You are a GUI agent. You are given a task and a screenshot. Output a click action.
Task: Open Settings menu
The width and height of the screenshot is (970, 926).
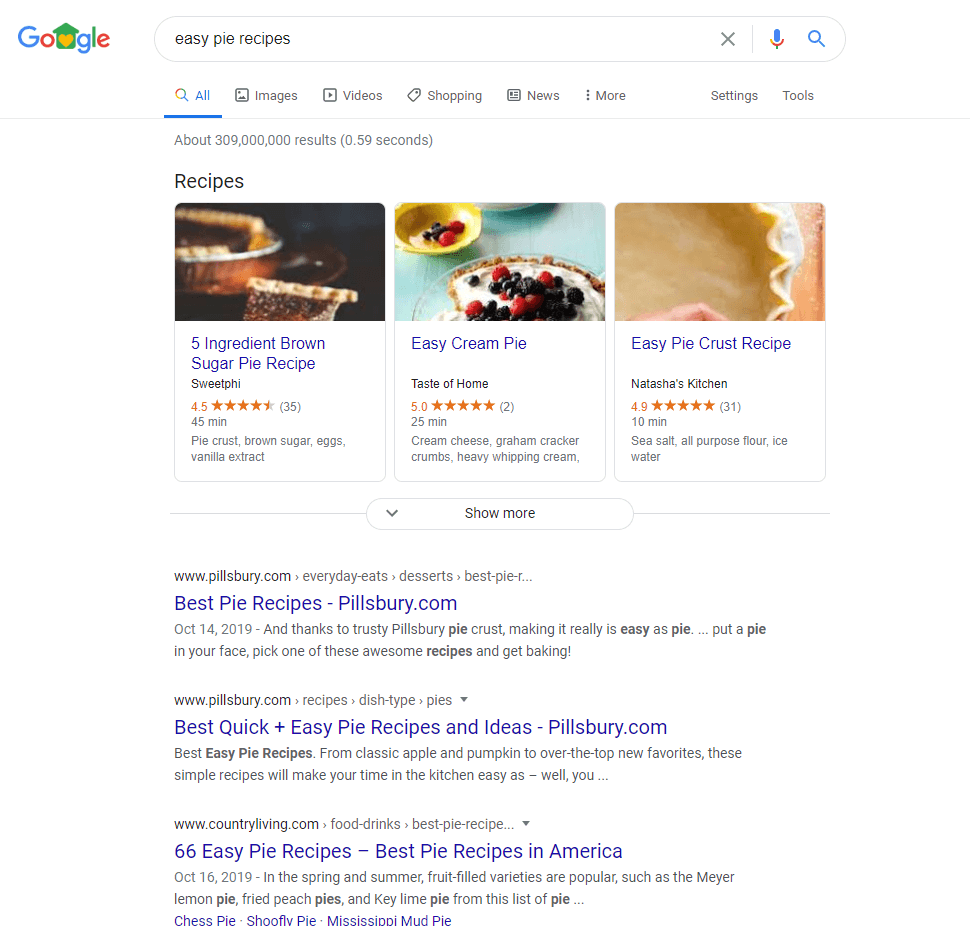(734, 96)
